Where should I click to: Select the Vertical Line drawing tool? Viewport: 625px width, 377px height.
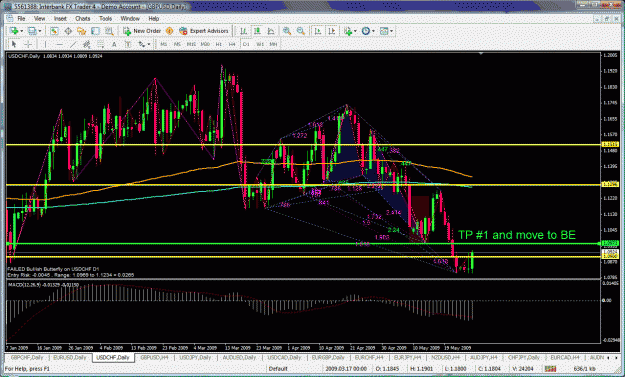pyautogui.click(x=45, y=44)
